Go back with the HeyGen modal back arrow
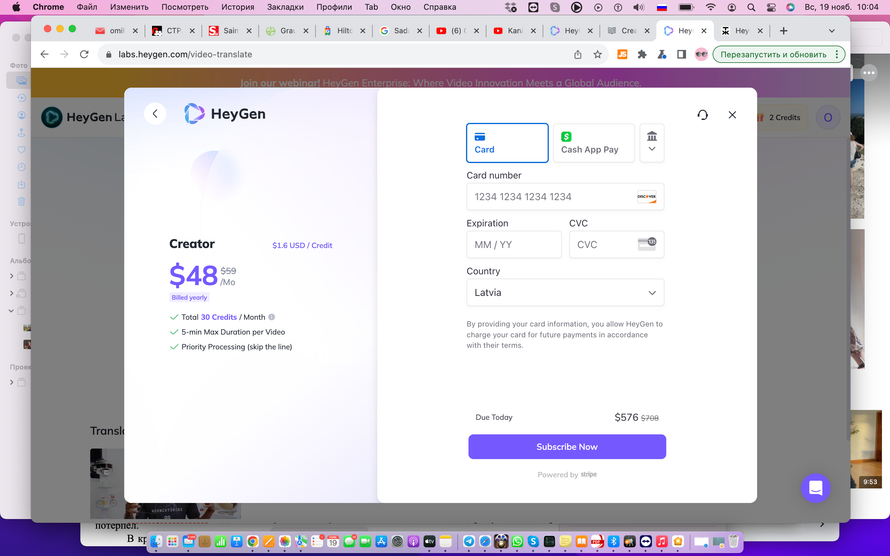Screen dimensions: 890x556 click(155, 113)
